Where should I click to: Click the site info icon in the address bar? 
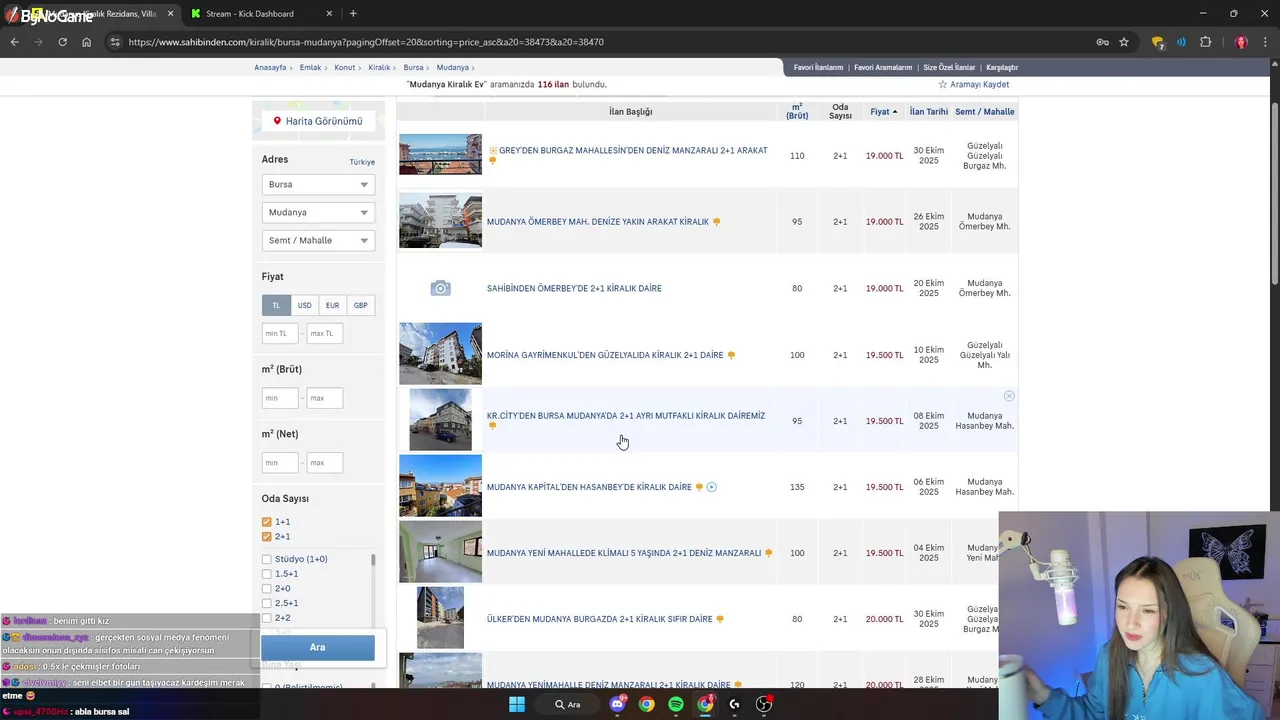click(115, 42)
